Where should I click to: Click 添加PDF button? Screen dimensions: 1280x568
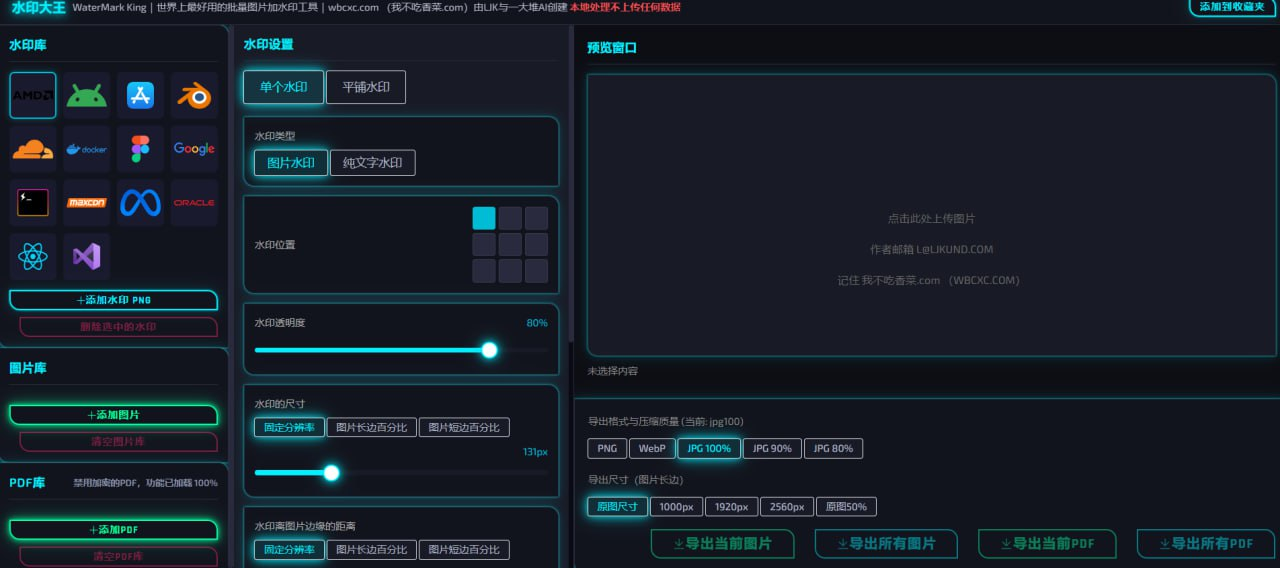pos(113,530)
